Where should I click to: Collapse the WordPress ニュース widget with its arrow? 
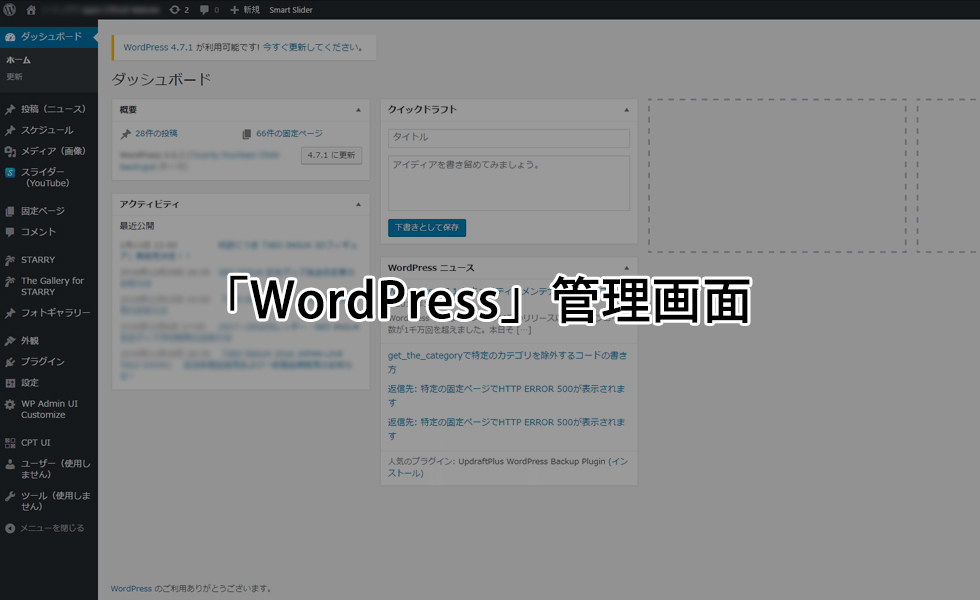pos(626,268)
